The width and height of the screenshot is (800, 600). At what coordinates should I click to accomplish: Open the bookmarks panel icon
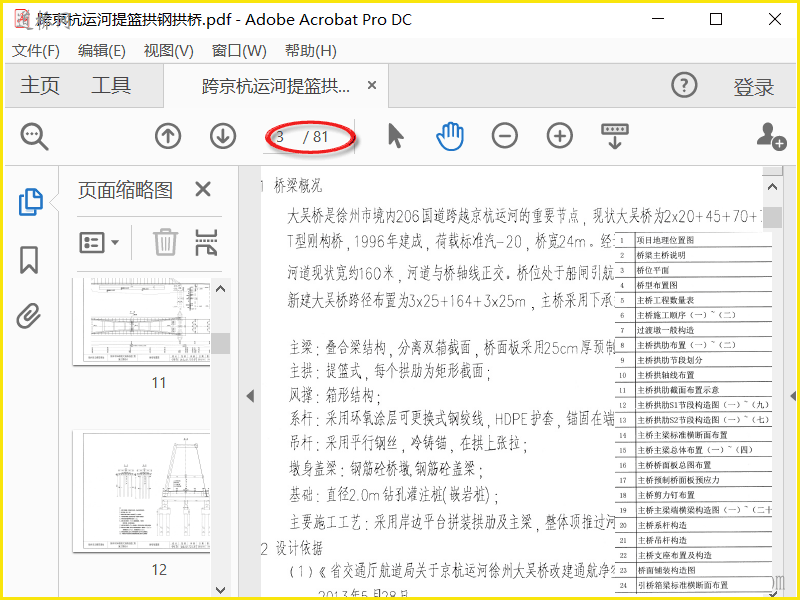pos(29,260)
